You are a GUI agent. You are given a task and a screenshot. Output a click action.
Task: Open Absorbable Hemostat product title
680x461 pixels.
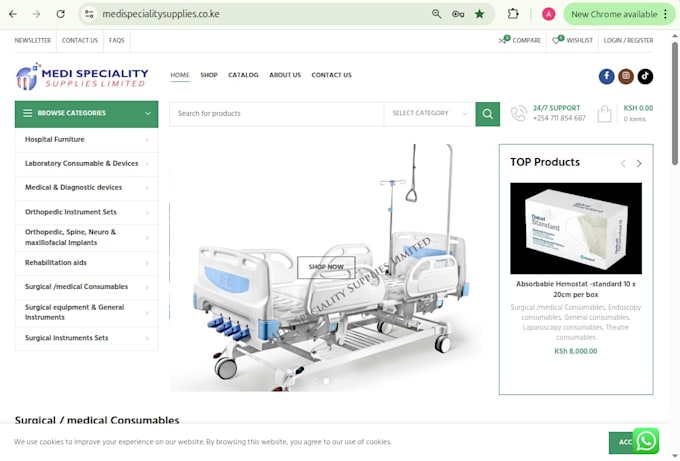coord(575,289)
